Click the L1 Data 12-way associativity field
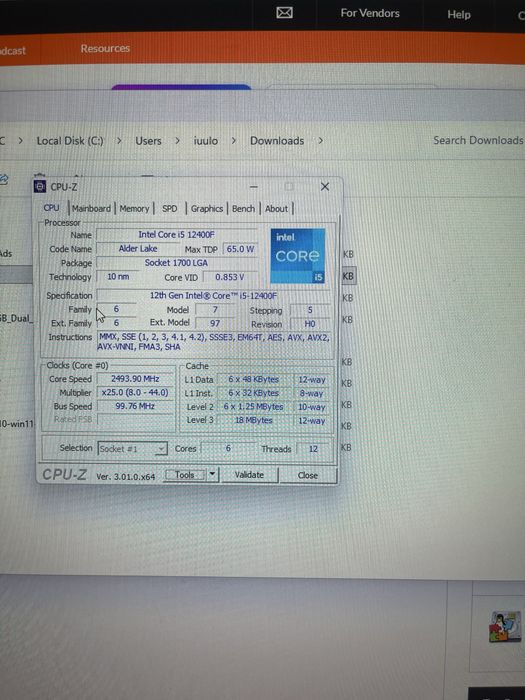The image size is (525, 700). (312, 379)
